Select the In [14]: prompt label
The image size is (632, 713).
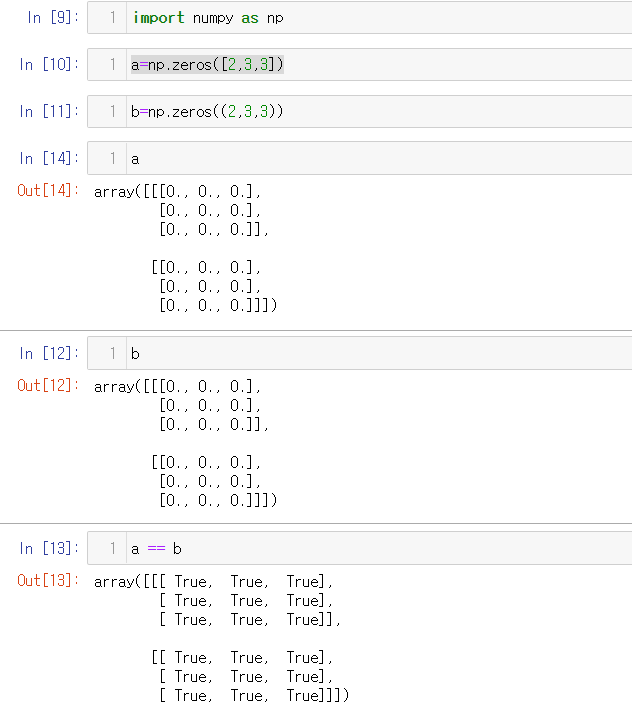49,158
